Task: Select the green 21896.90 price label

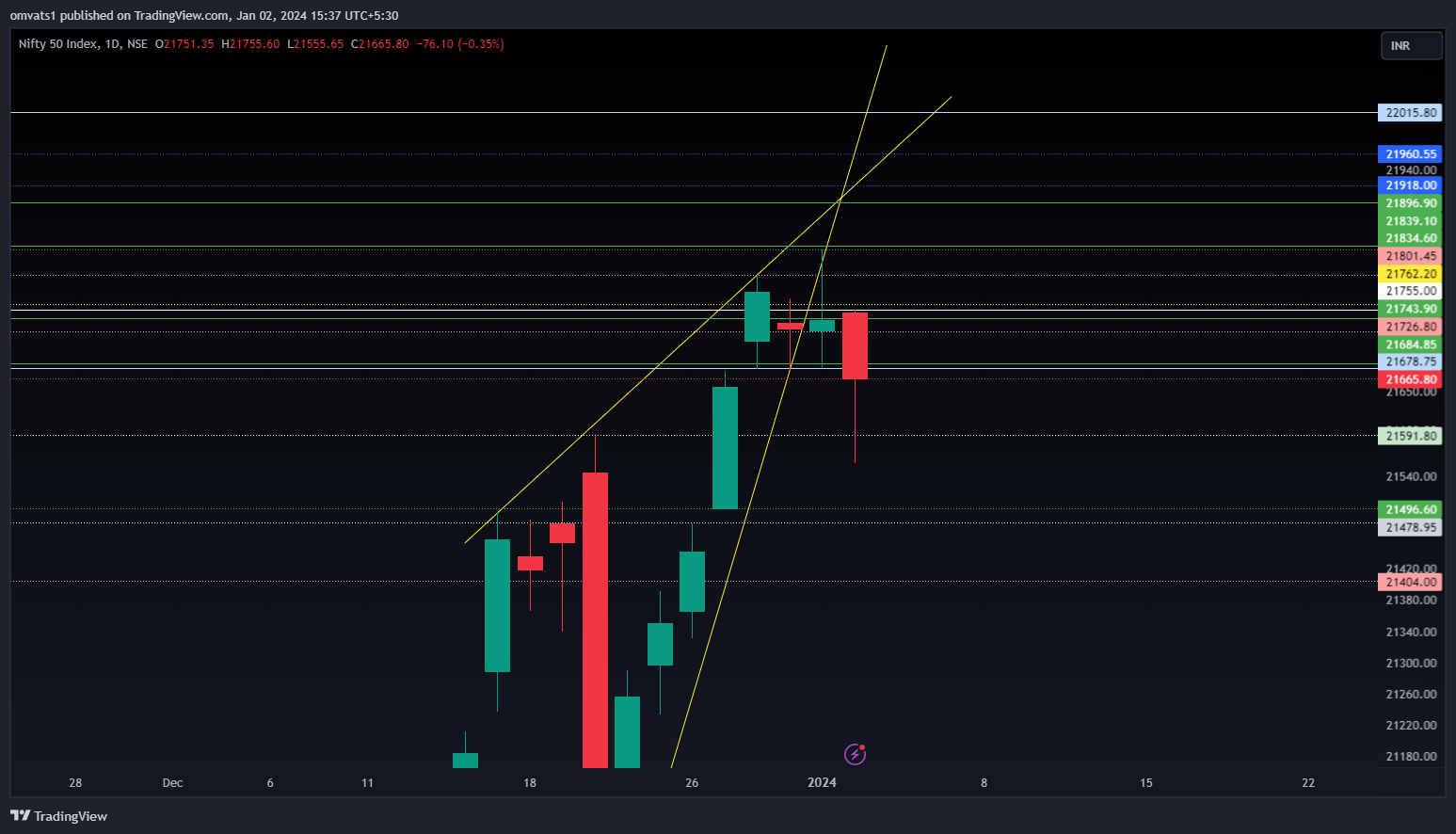Action: click(1410, 203)
